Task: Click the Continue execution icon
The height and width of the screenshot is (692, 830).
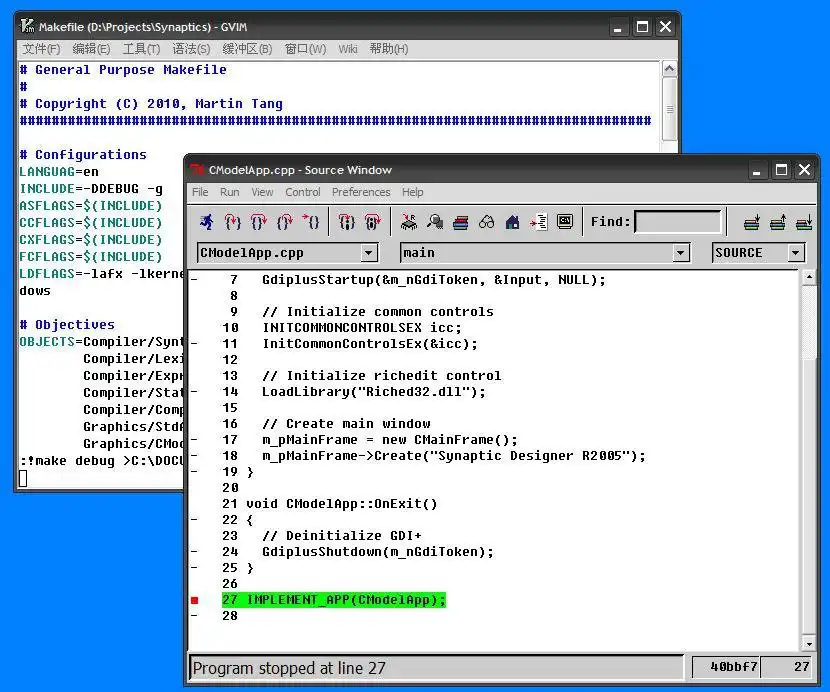Action: pos(311,222)
